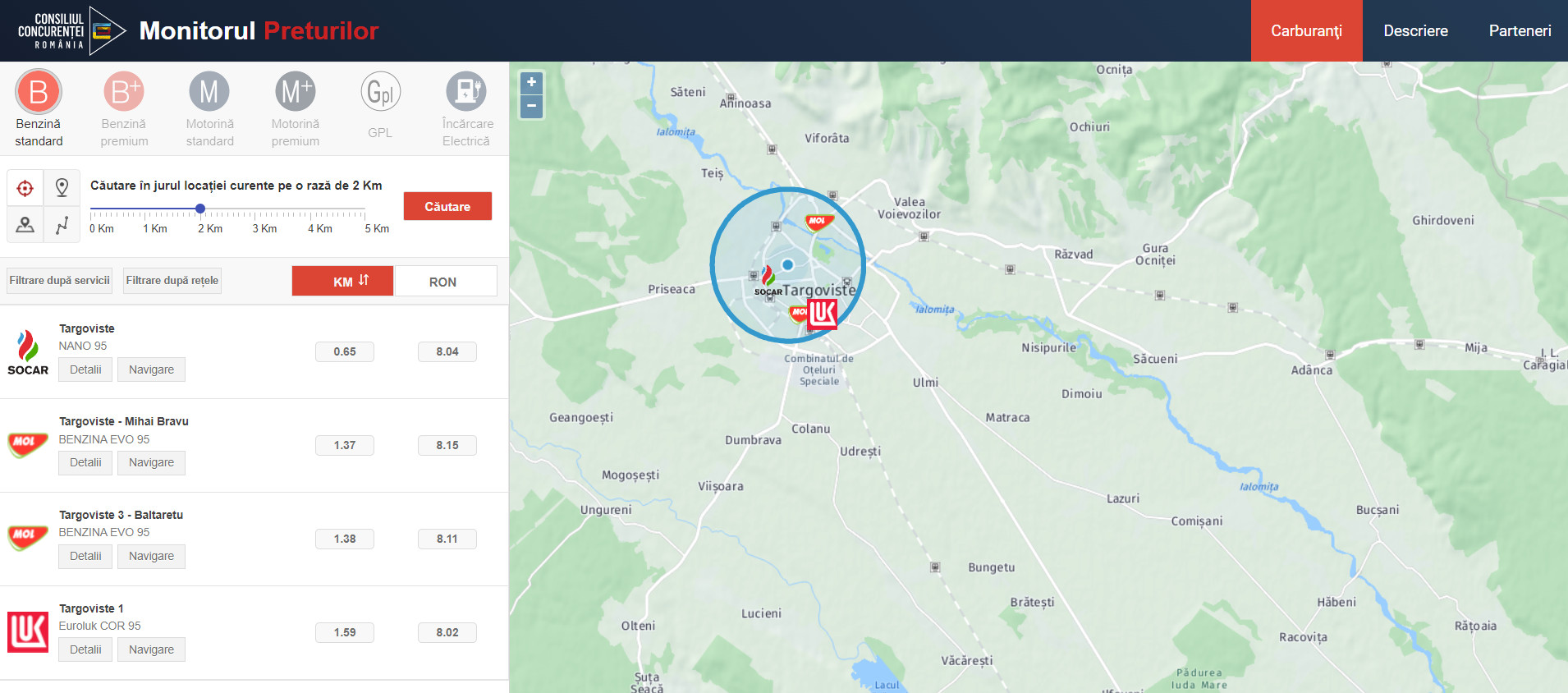Click the Lukoil marker on the map

coord(823,314)
